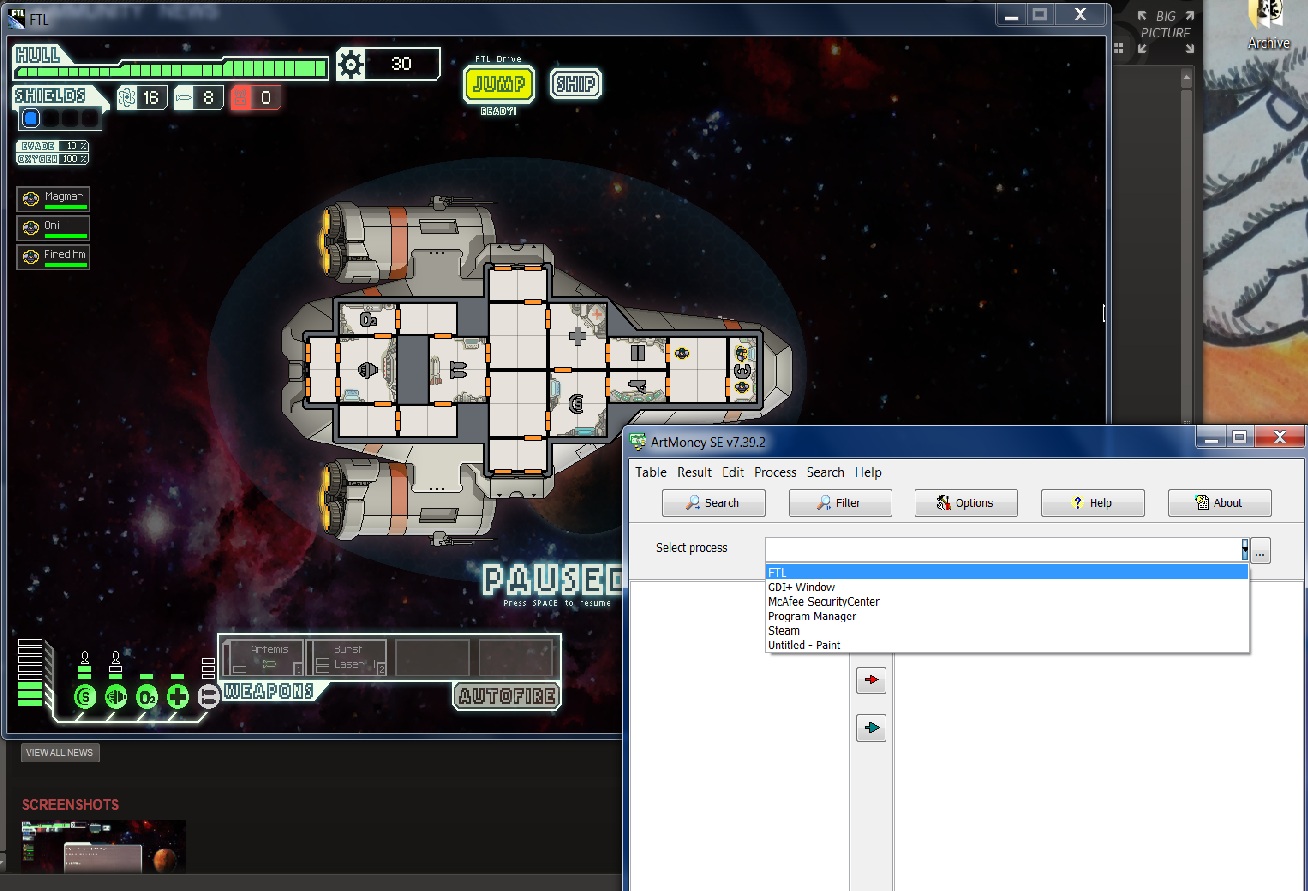
Task: Choose GDI+ Window from the process list
Action: (1007, 587)
